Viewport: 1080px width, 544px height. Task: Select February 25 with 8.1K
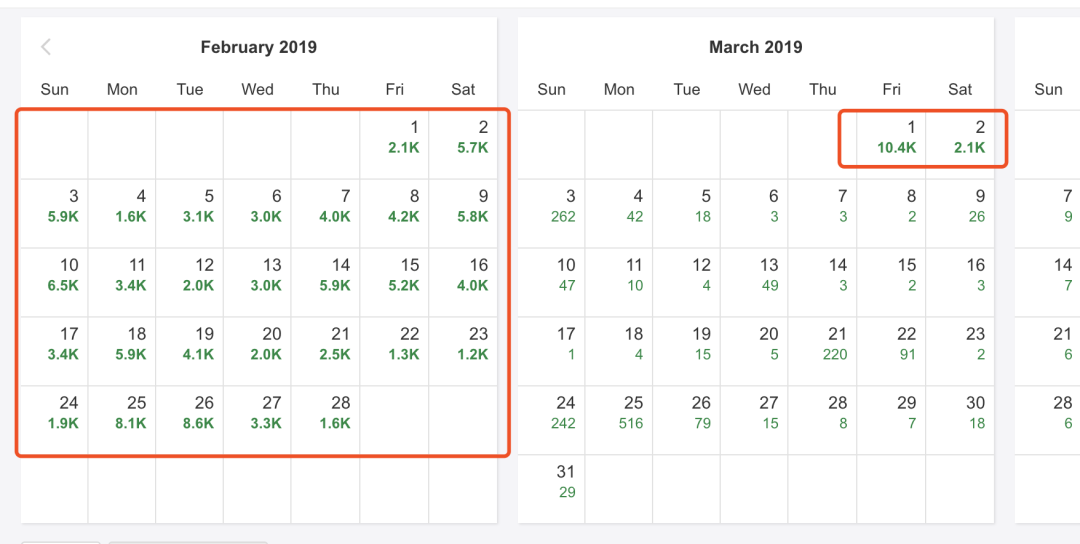pos(122,413)
